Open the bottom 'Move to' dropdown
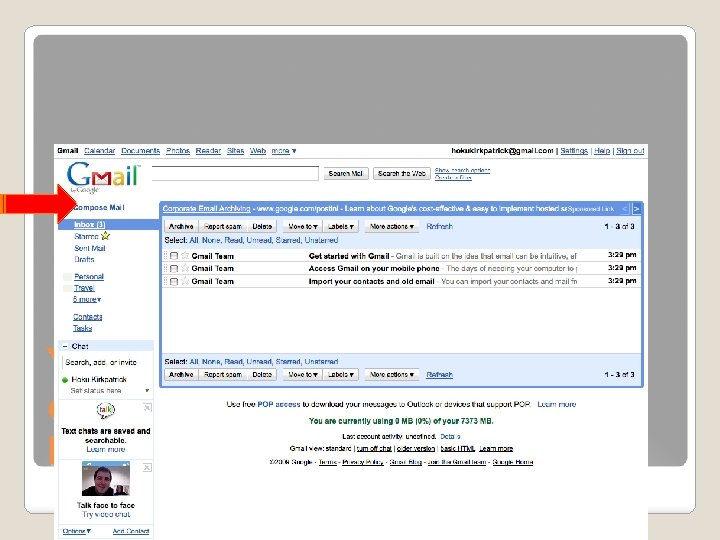Image resolution: width=720 pixels, height=540 pixels. pyautogui.click(x=303, y=375)
